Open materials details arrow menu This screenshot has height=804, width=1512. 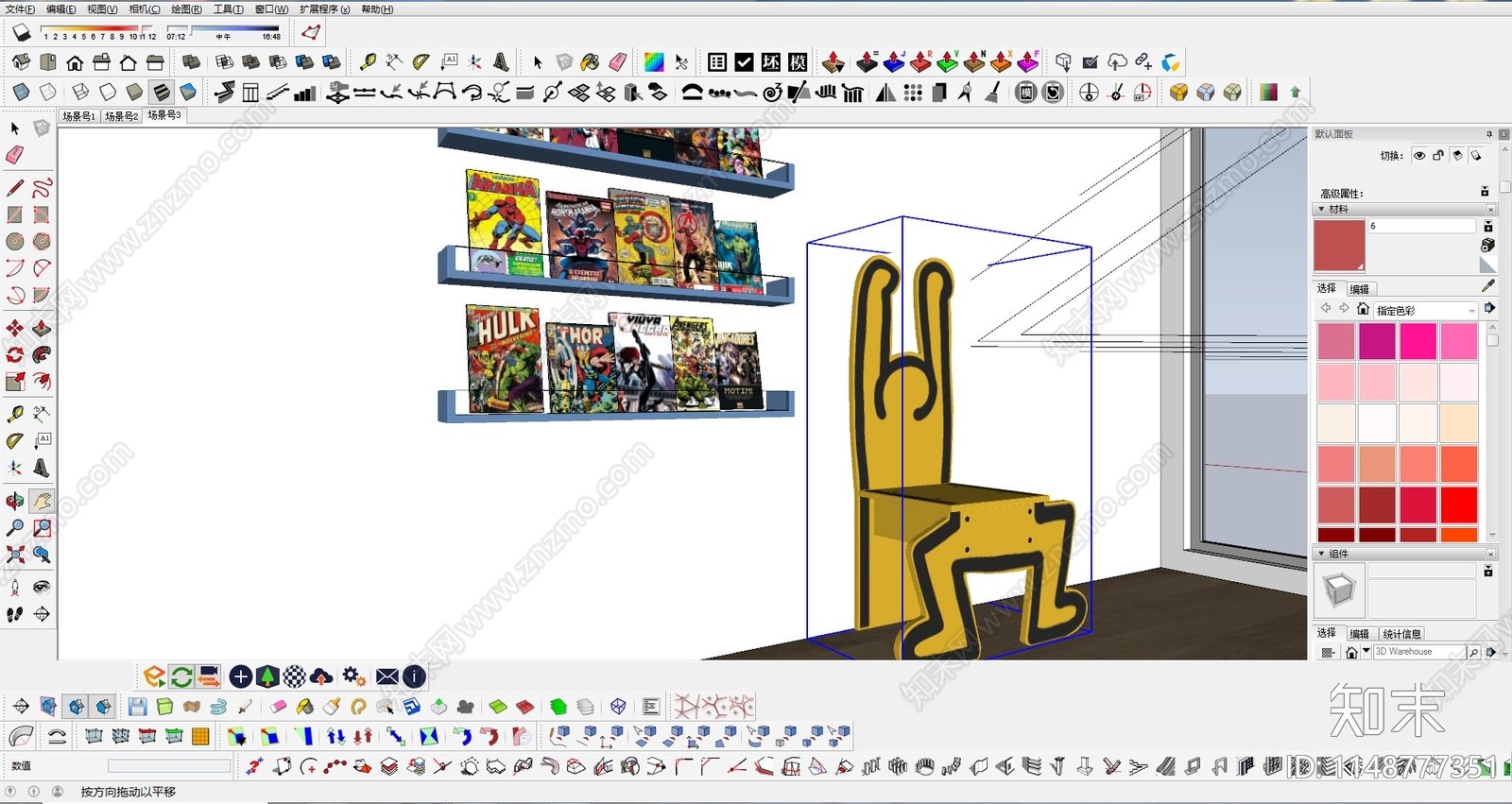click(1490, 308)
